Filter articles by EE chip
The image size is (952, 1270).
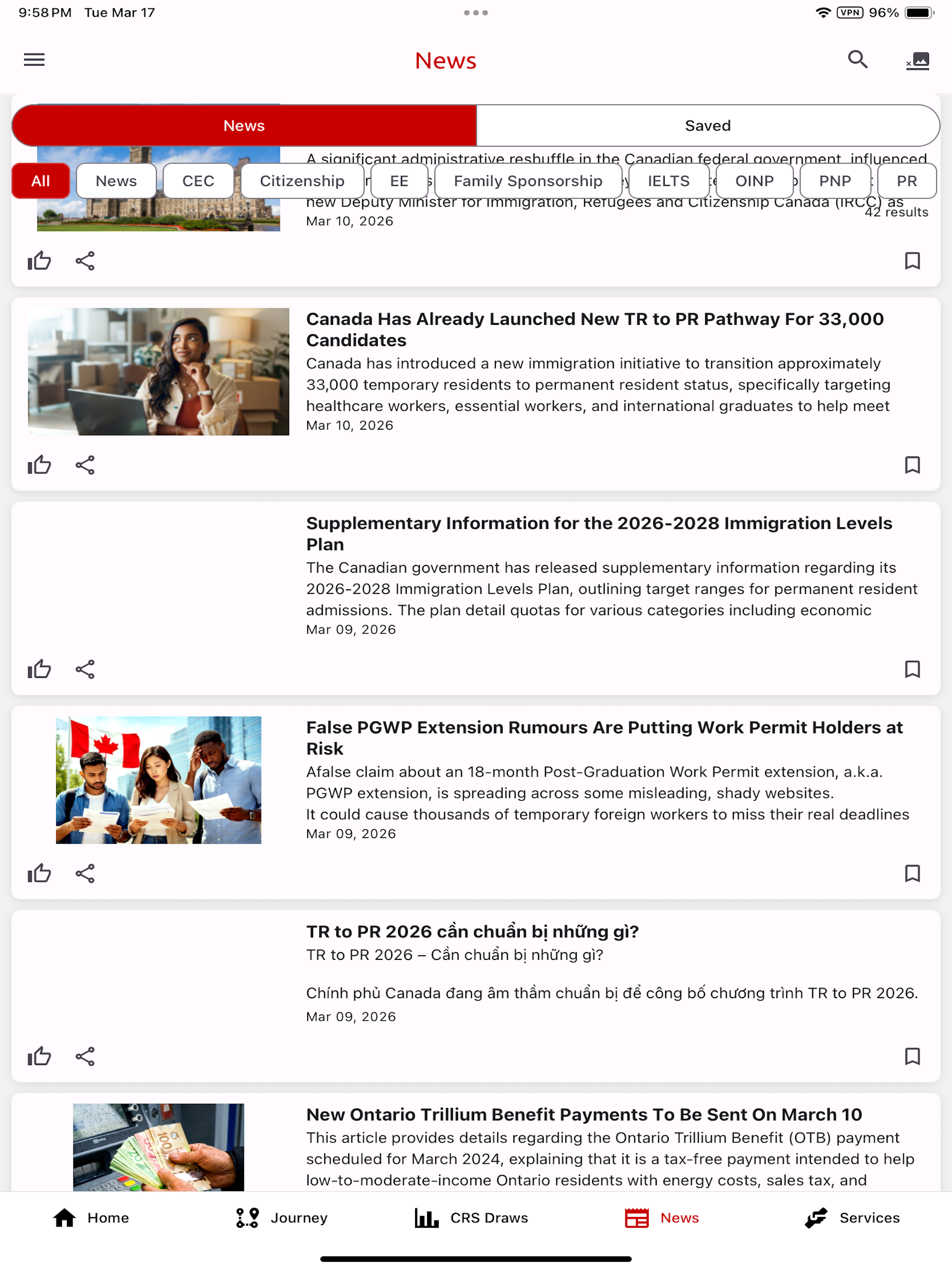click(399, 181)
